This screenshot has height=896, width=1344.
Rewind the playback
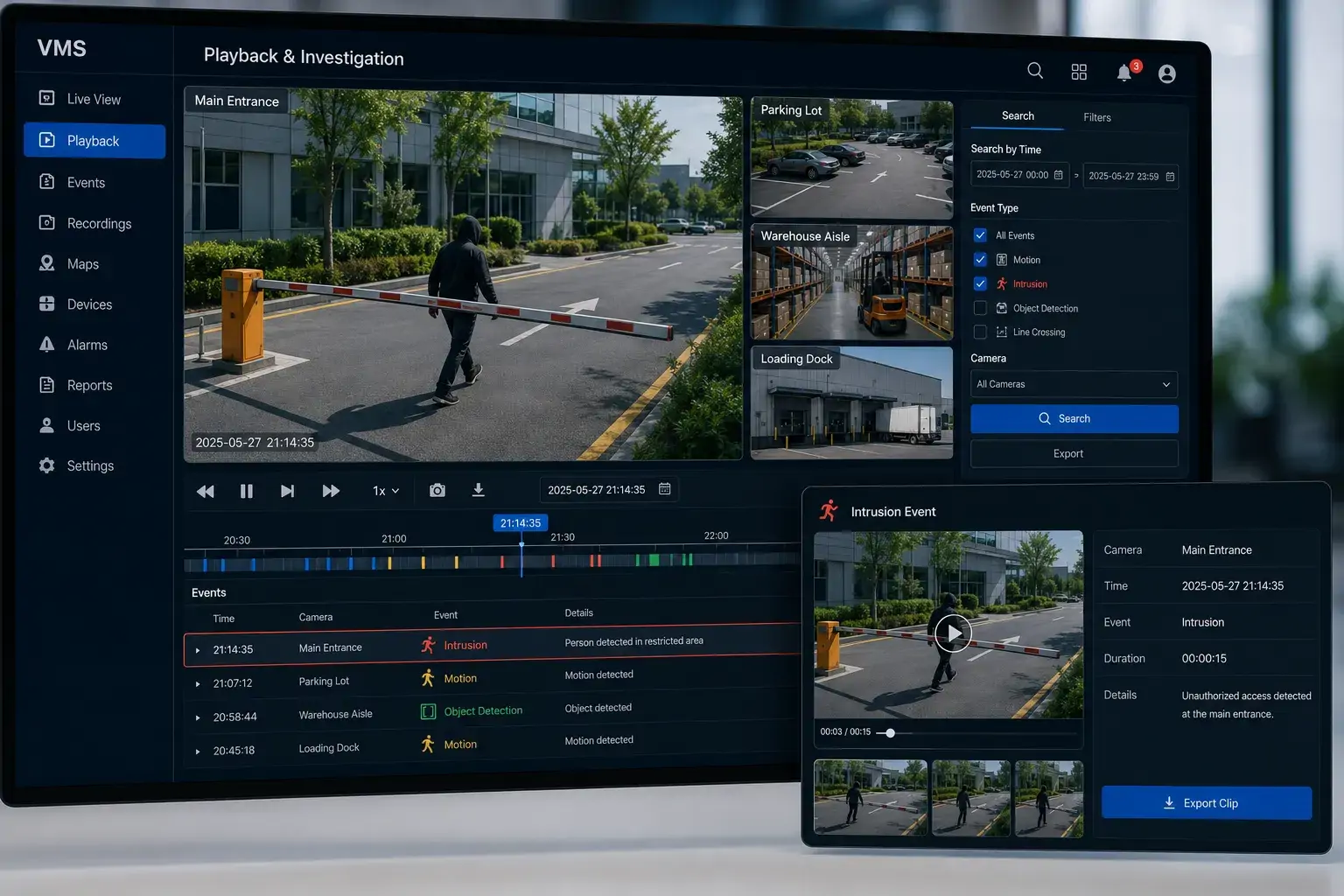[x=206, y=492]
